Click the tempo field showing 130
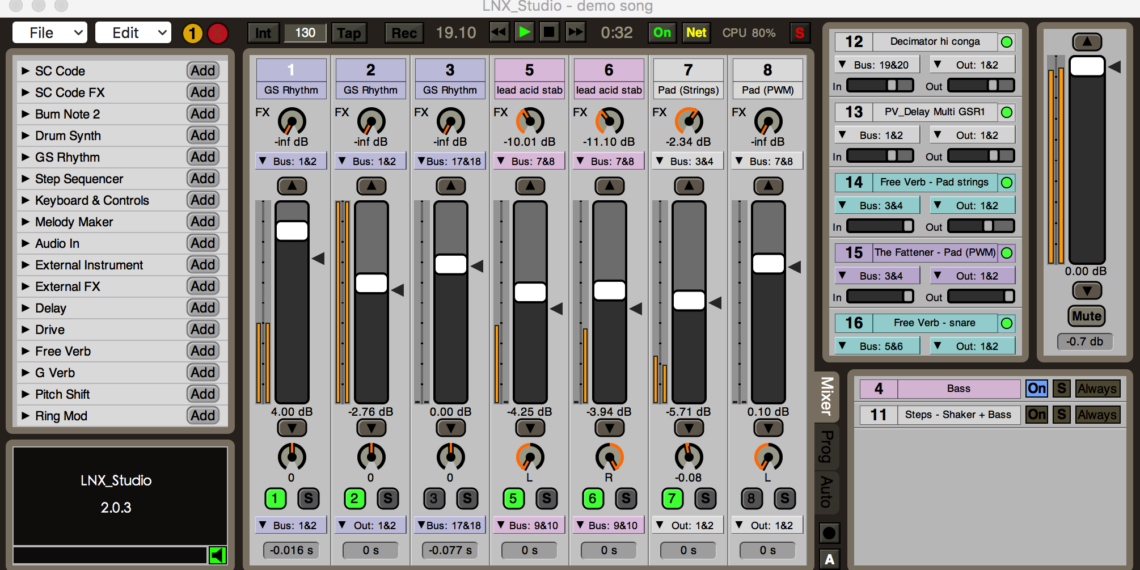Viewport: 1140px width, 570px height. click(305, 33)
